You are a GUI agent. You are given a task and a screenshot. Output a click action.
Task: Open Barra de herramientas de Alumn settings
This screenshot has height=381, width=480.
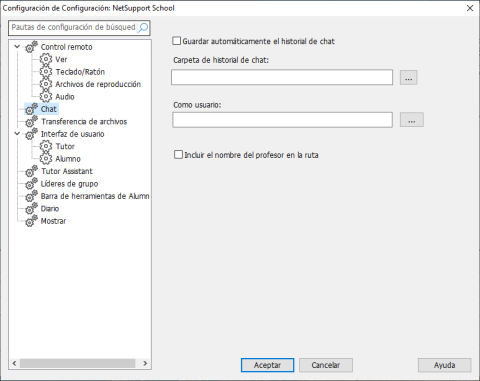(95, 196)
